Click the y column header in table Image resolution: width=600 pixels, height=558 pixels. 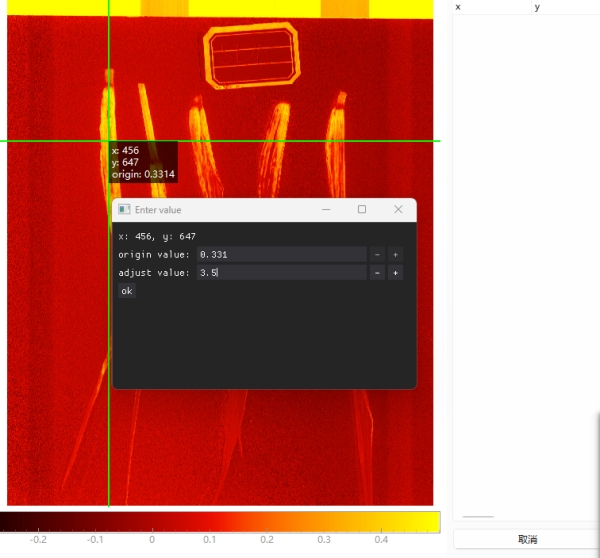click(x=565, y=7)
